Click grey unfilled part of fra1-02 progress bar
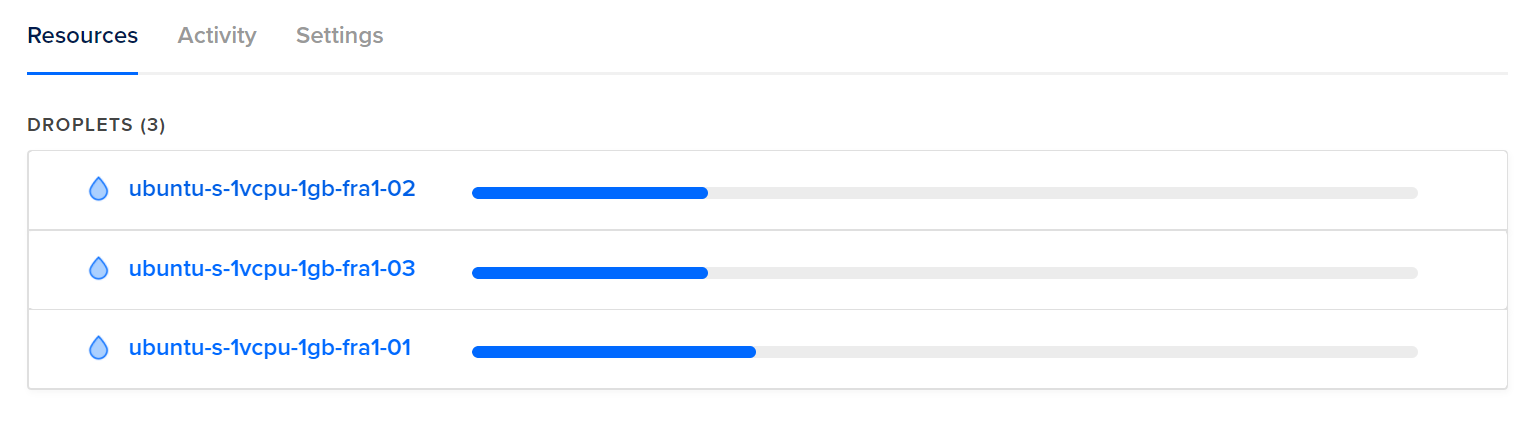This screenshot has width=1536, height=430. (1063, 193)
